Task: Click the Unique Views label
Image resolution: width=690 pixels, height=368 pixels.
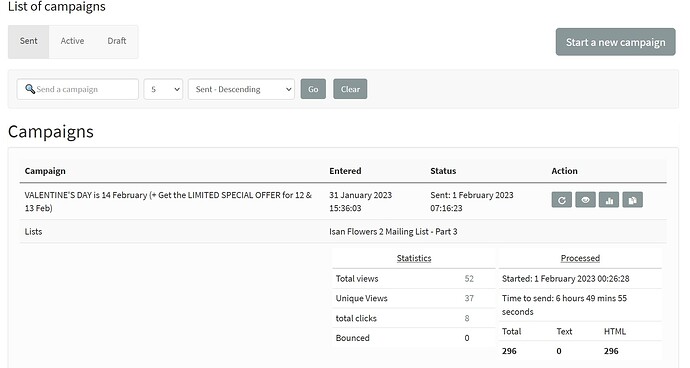Action: (362, 298)
